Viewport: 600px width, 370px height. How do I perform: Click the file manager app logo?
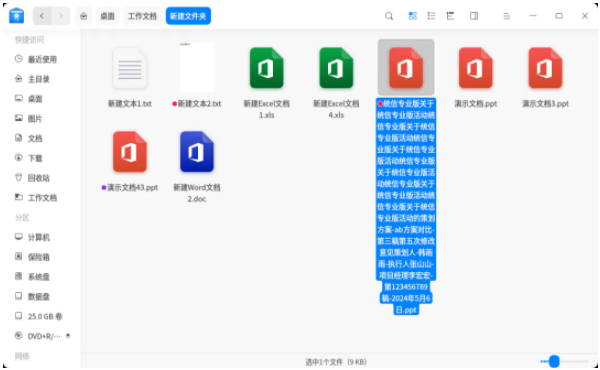pyautogui.click(x=16, y=16)
